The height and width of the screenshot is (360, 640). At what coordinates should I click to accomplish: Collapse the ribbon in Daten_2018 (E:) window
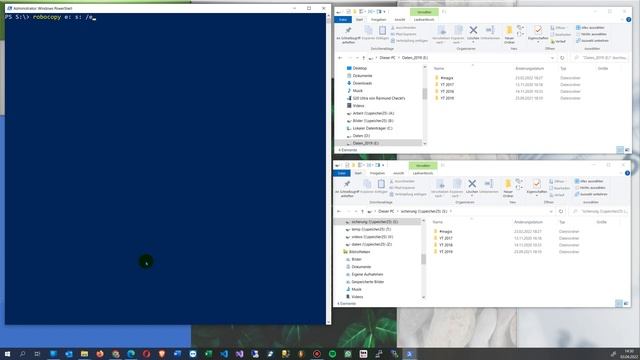622,20
